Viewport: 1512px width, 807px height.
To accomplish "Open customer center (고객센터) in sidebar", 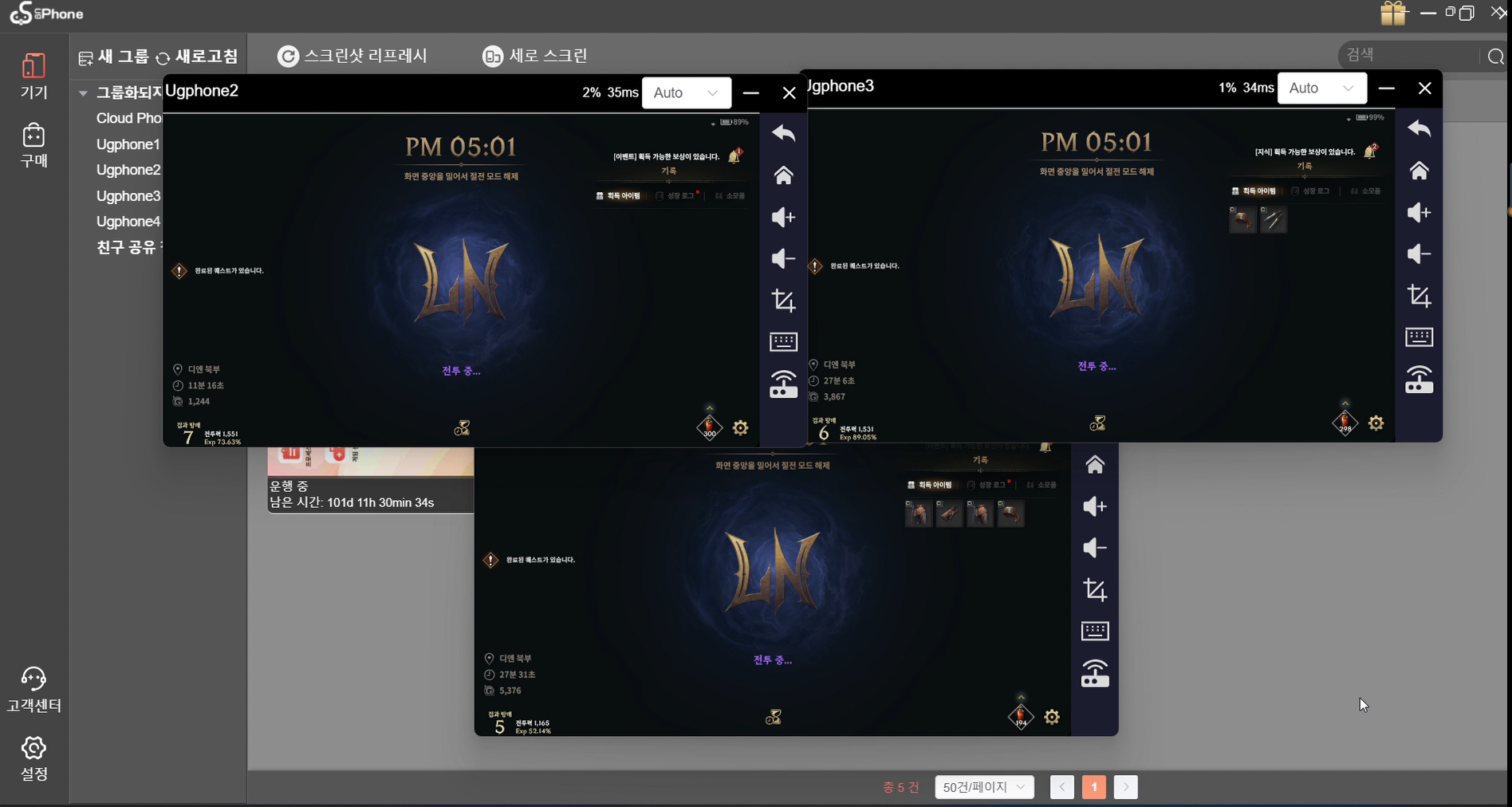I will 33,690.
